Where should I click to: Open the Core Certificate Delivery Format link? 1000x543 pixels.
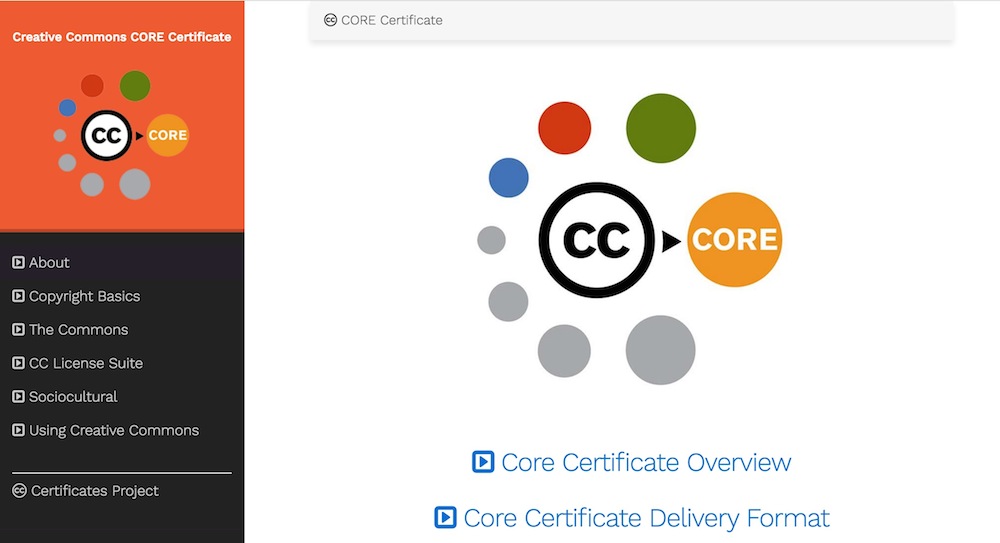point(646,518)
